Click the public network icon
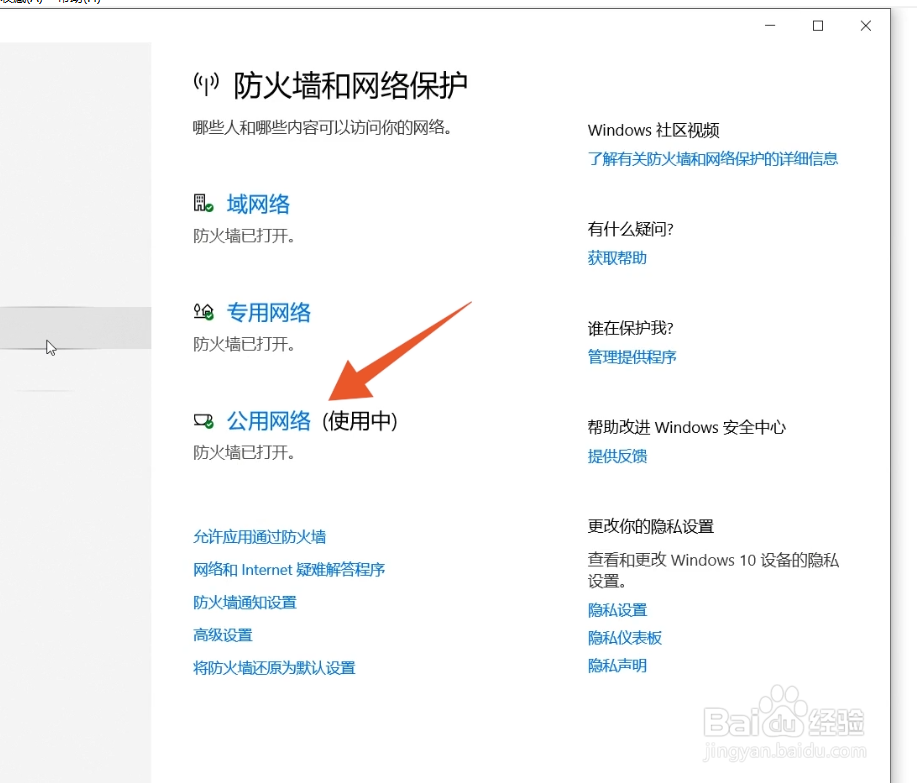This screenshot has width=917, height=783. 203,420
